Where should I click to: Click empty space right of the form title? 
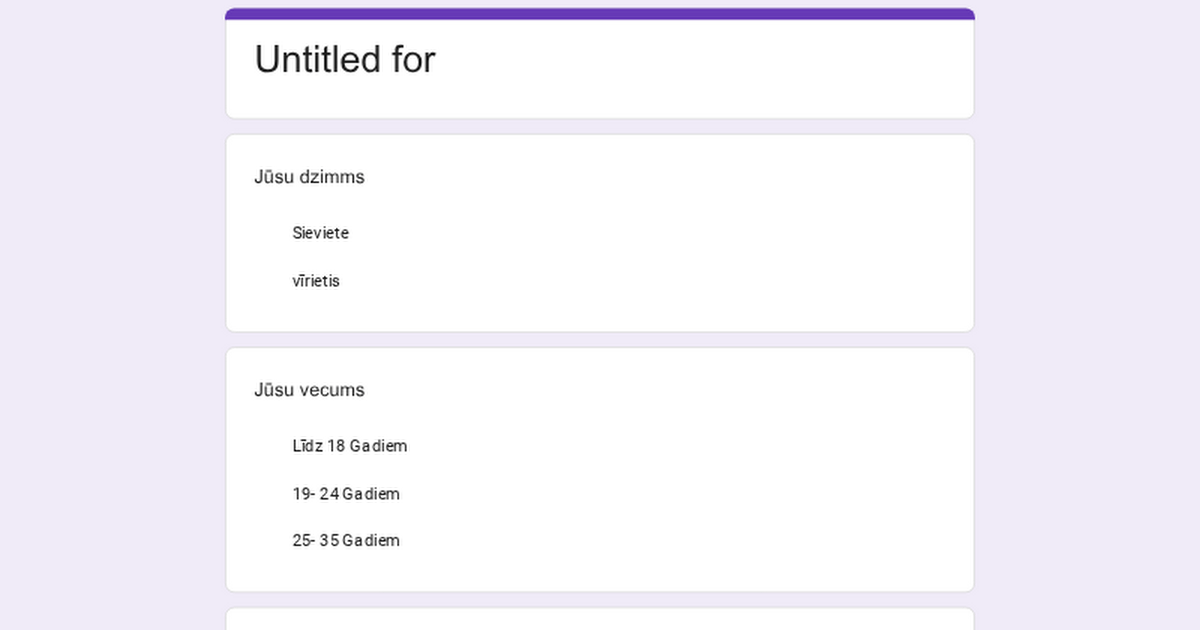700,60
